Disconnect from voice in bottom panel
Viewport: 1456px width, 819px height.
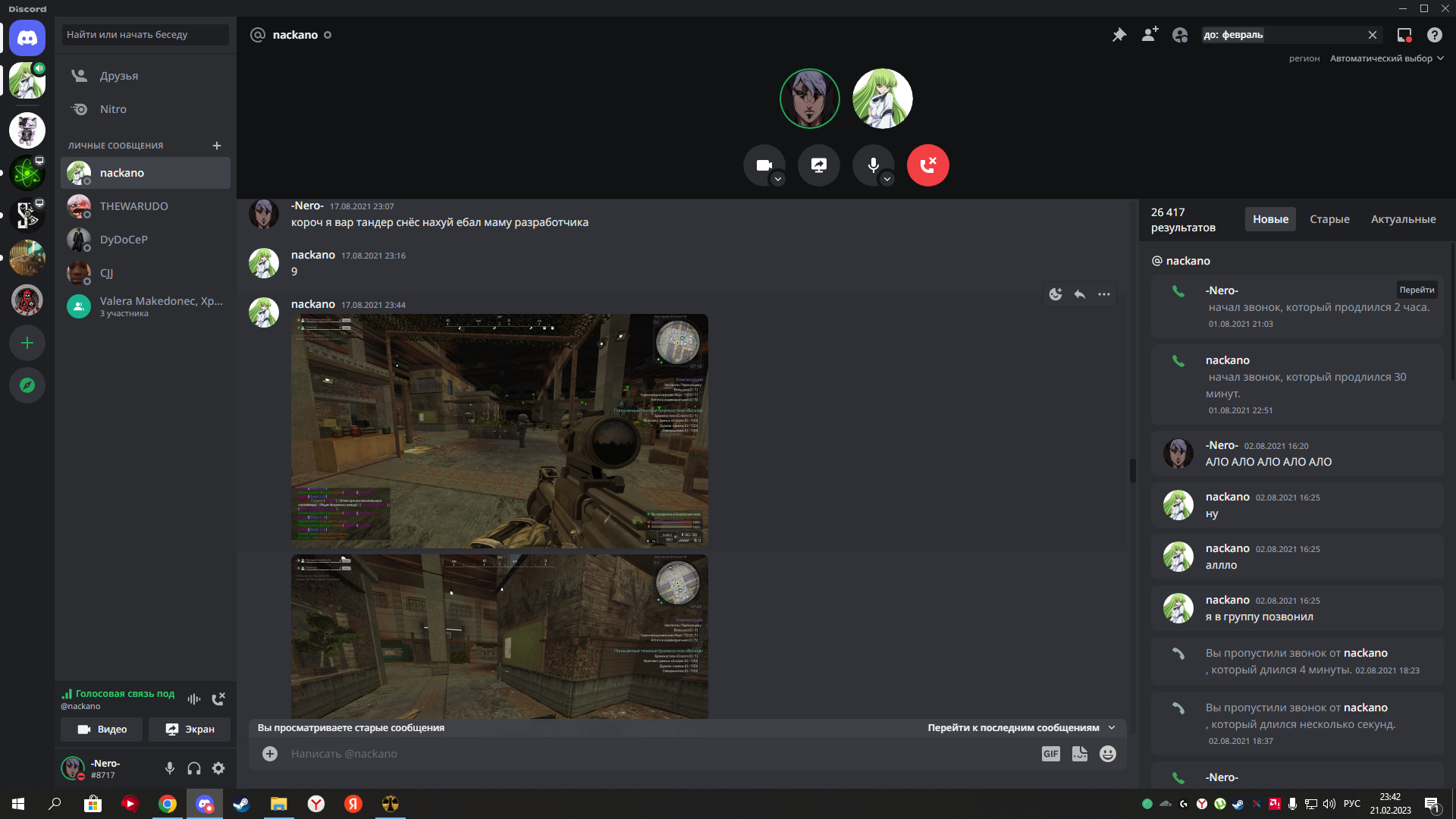coord(218,699)
